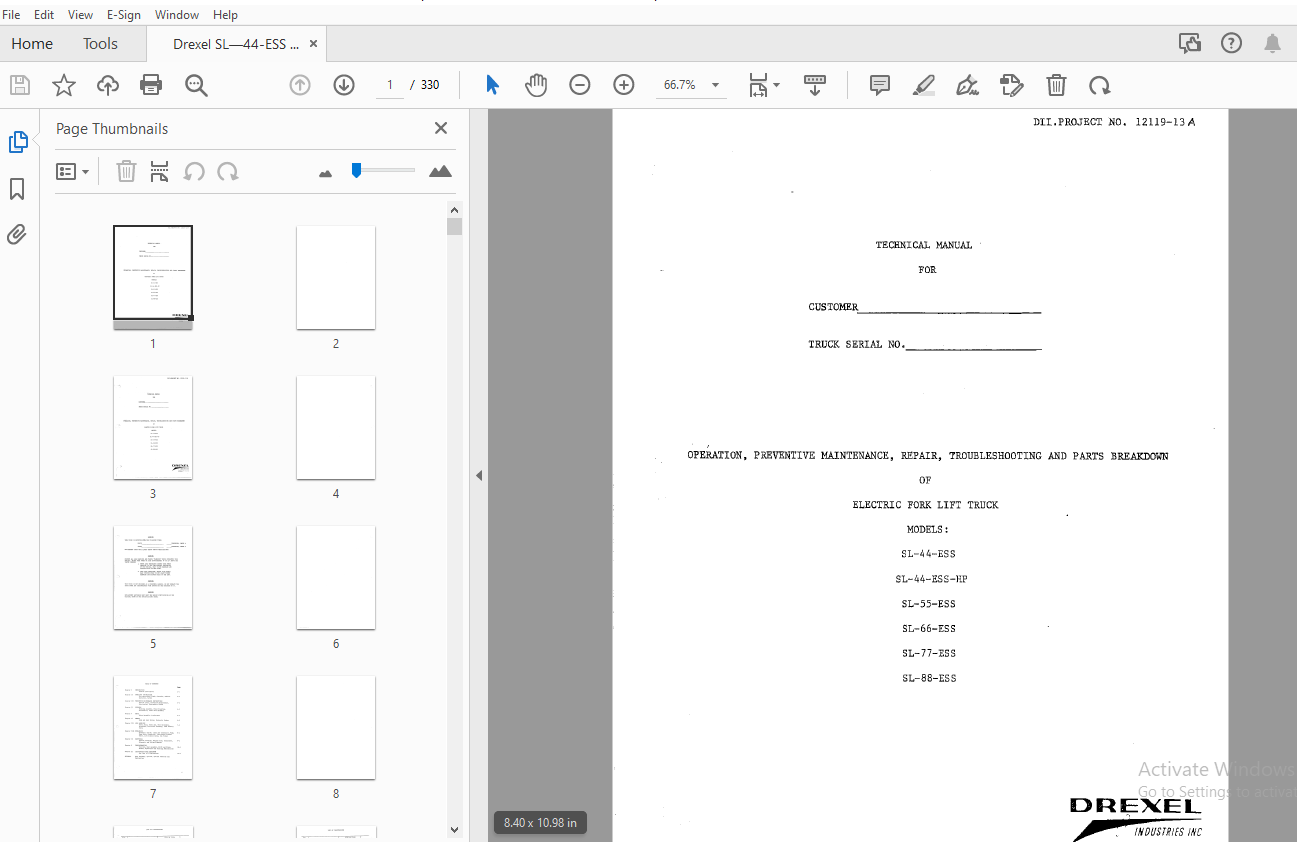1297x842 pixels.
Task: Open the help question mark icon
Action: 1231,43
